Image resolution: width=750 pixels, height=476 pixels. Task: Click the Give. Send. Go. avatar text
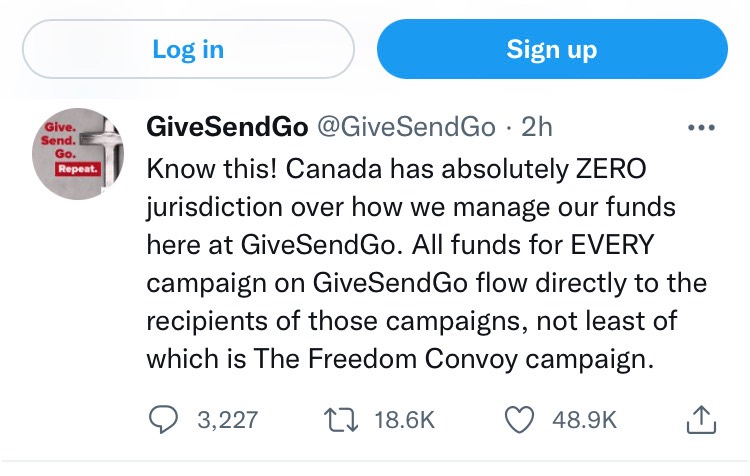pyautogui.click(x=59, y=141)
